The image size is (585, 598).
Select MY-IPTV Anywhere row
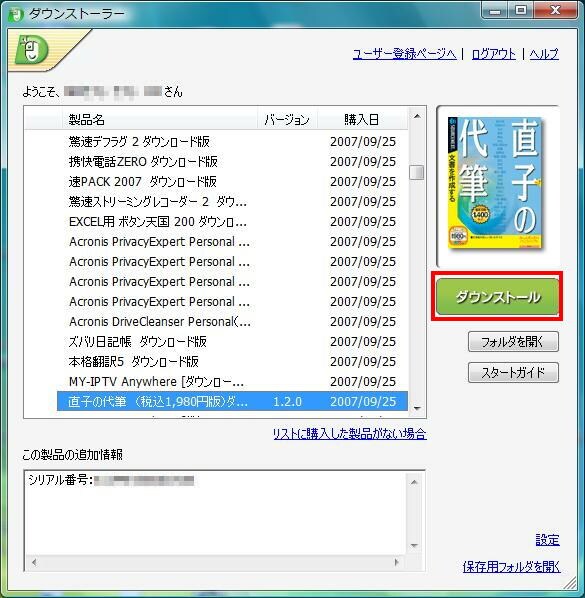tap(232, 381)
